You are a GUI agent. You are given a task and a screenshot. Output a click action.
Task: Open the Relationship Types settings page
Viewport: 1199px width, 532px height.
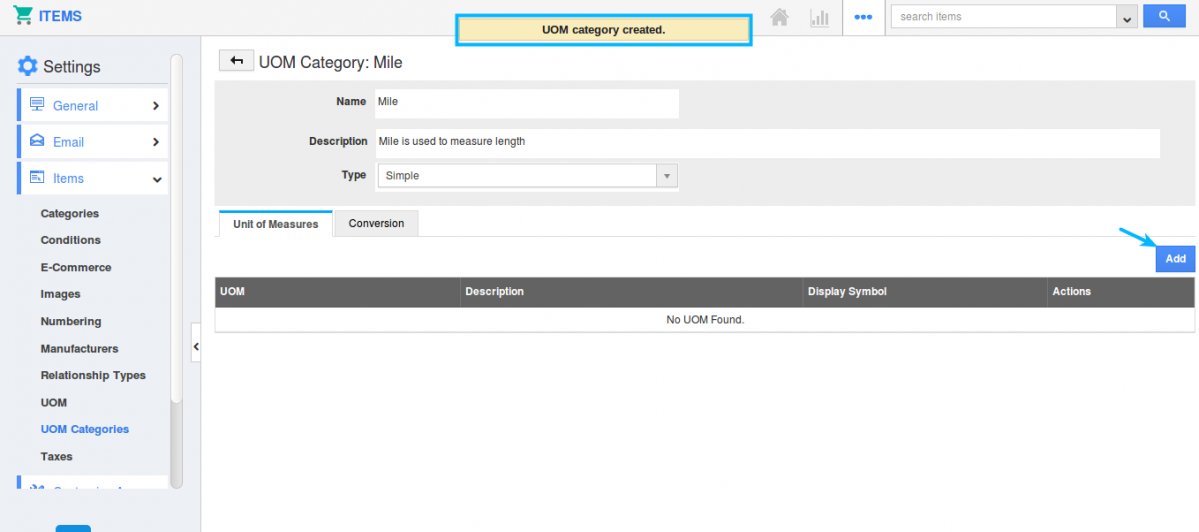click(x=93, y=375)
